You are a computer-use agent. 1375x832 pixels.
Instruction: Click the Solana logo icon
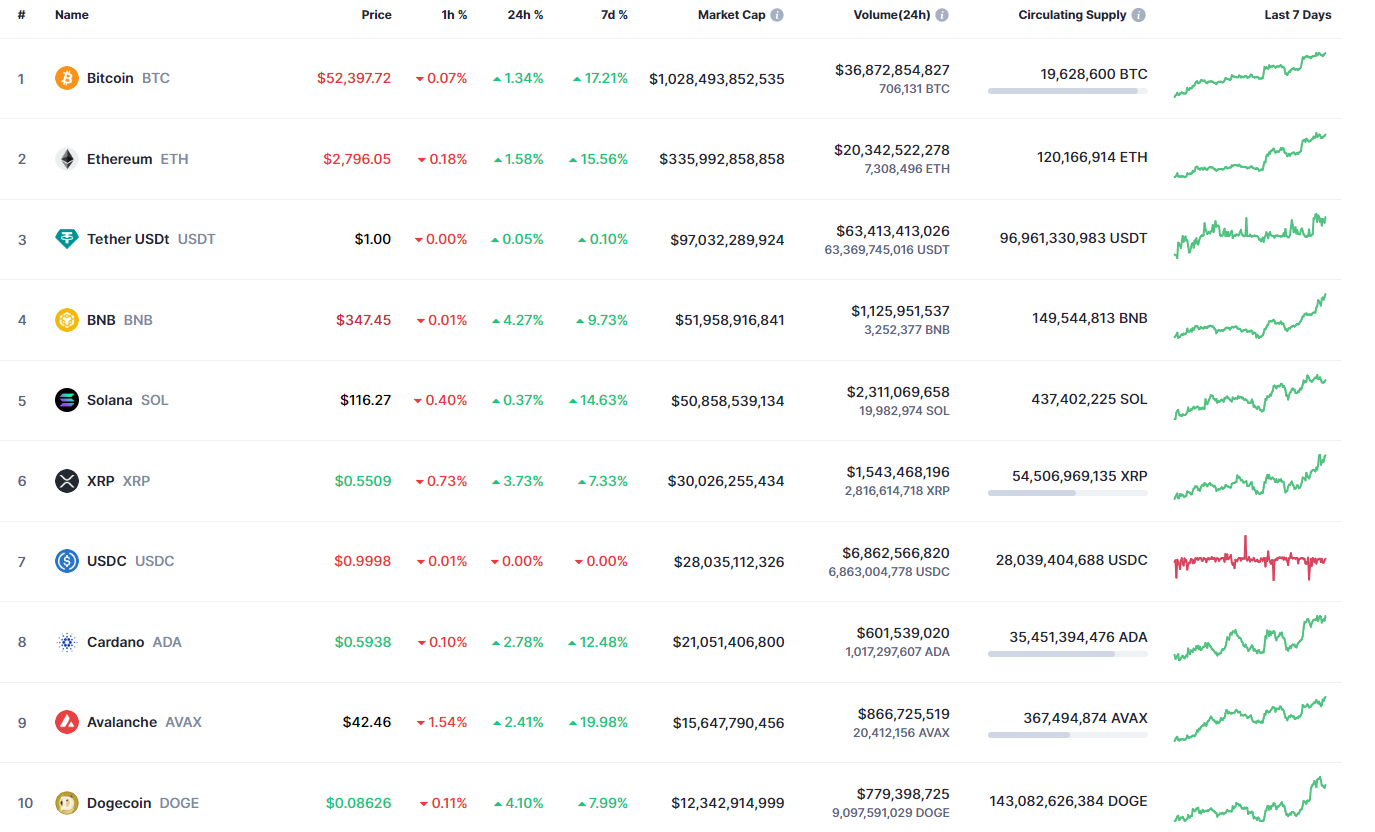67,400
